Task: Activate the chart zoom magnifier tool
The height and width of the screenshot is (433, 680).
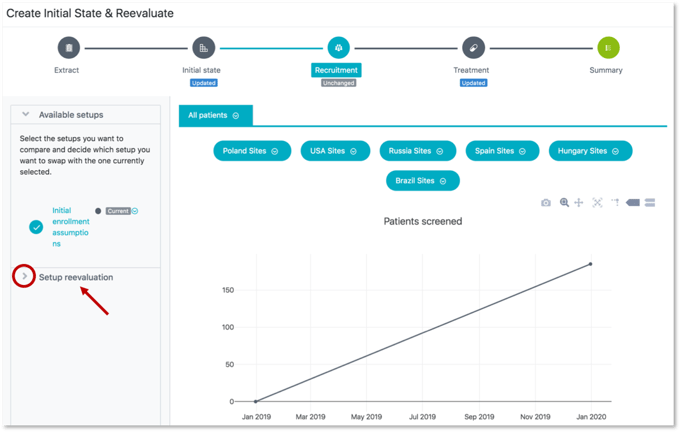Action: point(564,203)
